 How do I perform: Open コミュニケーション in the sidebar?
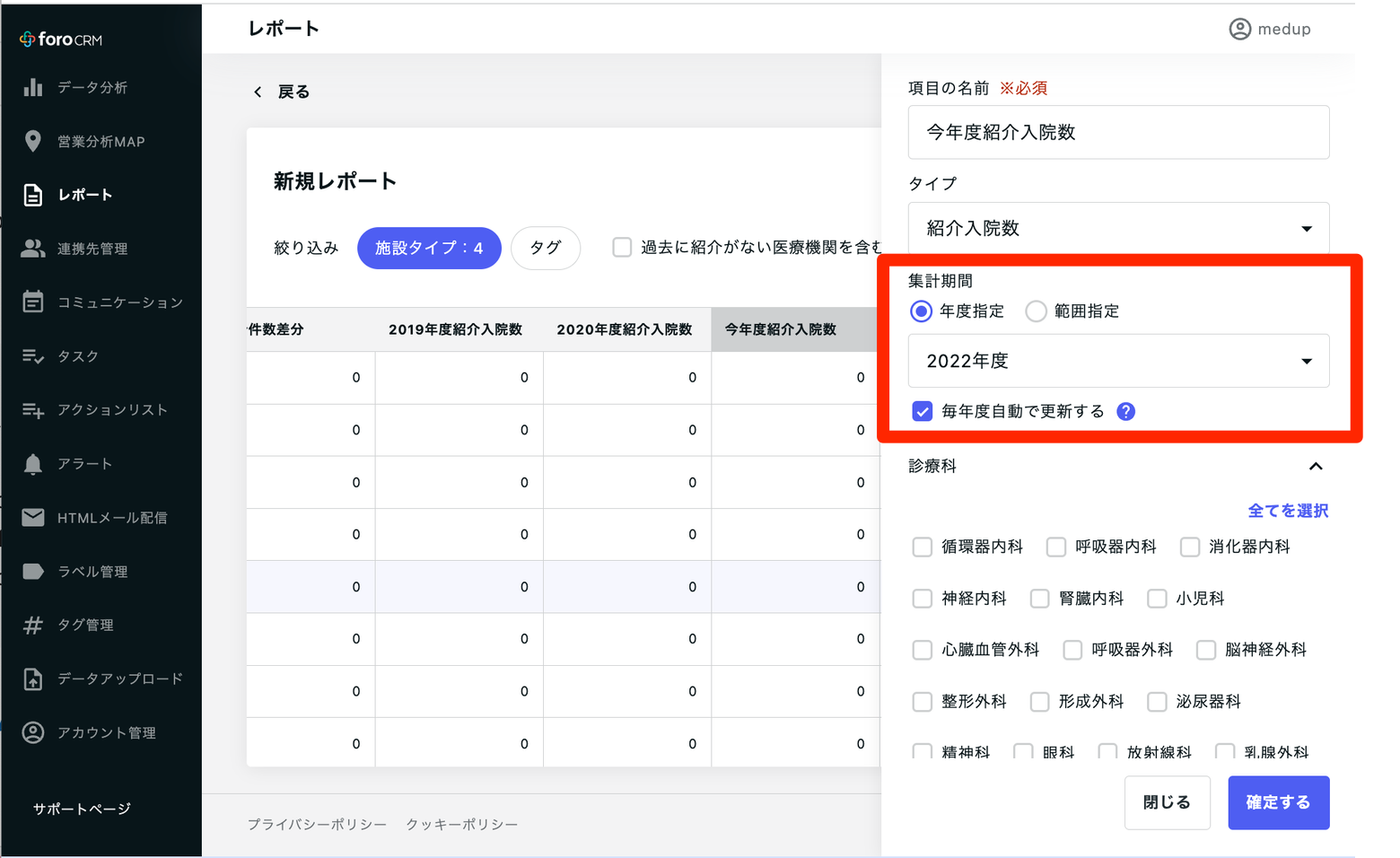coord(120,302)
